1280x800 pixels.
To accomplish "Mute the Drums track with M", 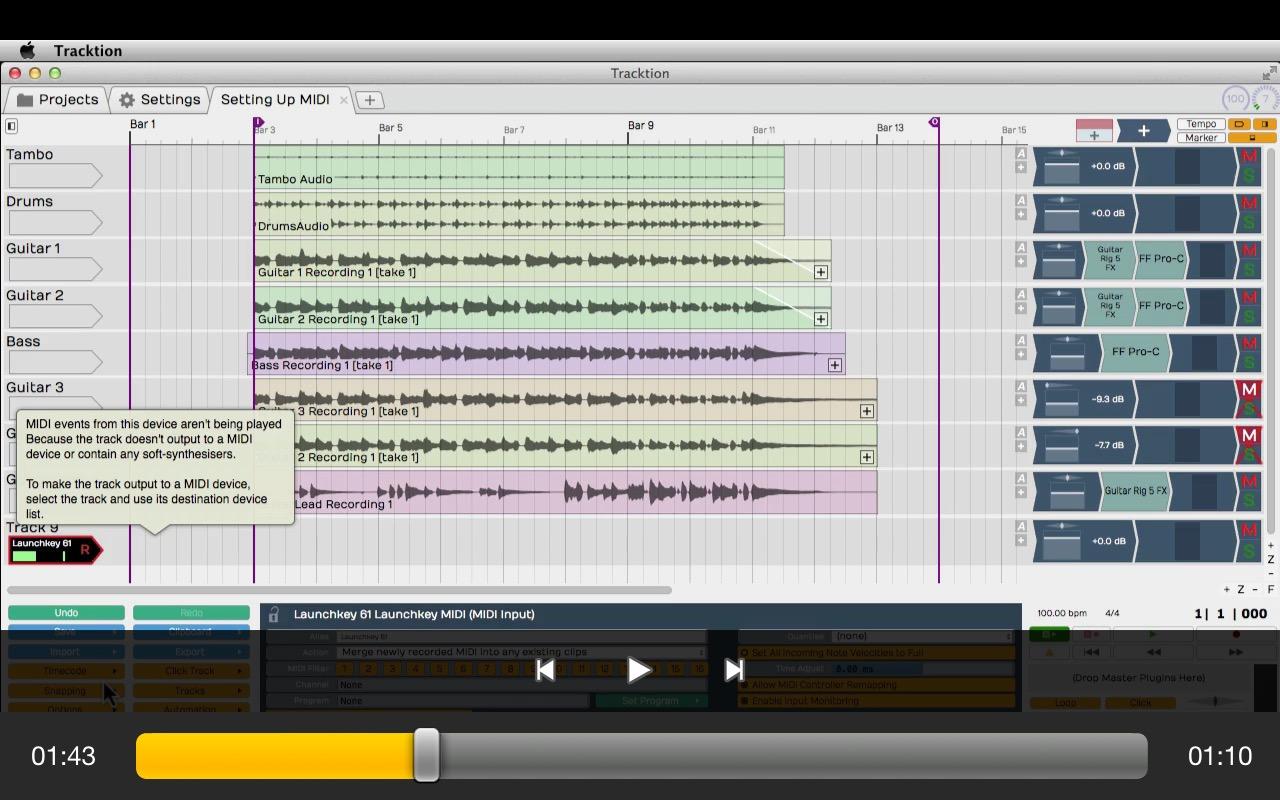I will coord(1248,204).
